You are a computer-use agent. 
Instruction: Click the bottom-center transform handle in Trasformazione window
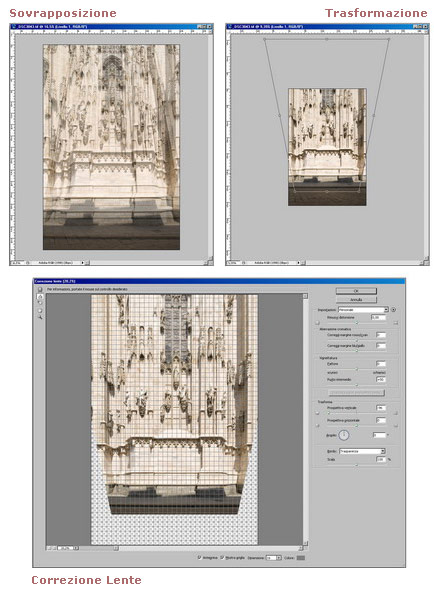(326, 191)
